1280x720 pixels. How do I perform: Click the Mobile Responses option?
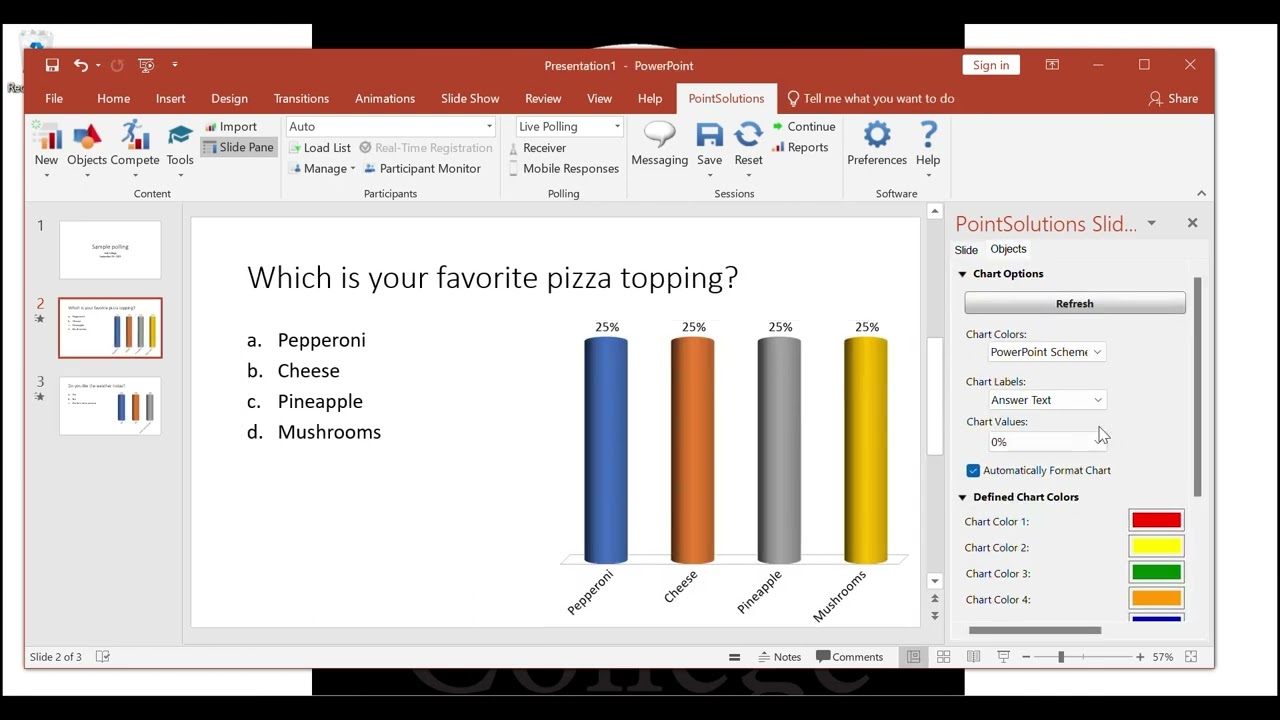[563, 169]
